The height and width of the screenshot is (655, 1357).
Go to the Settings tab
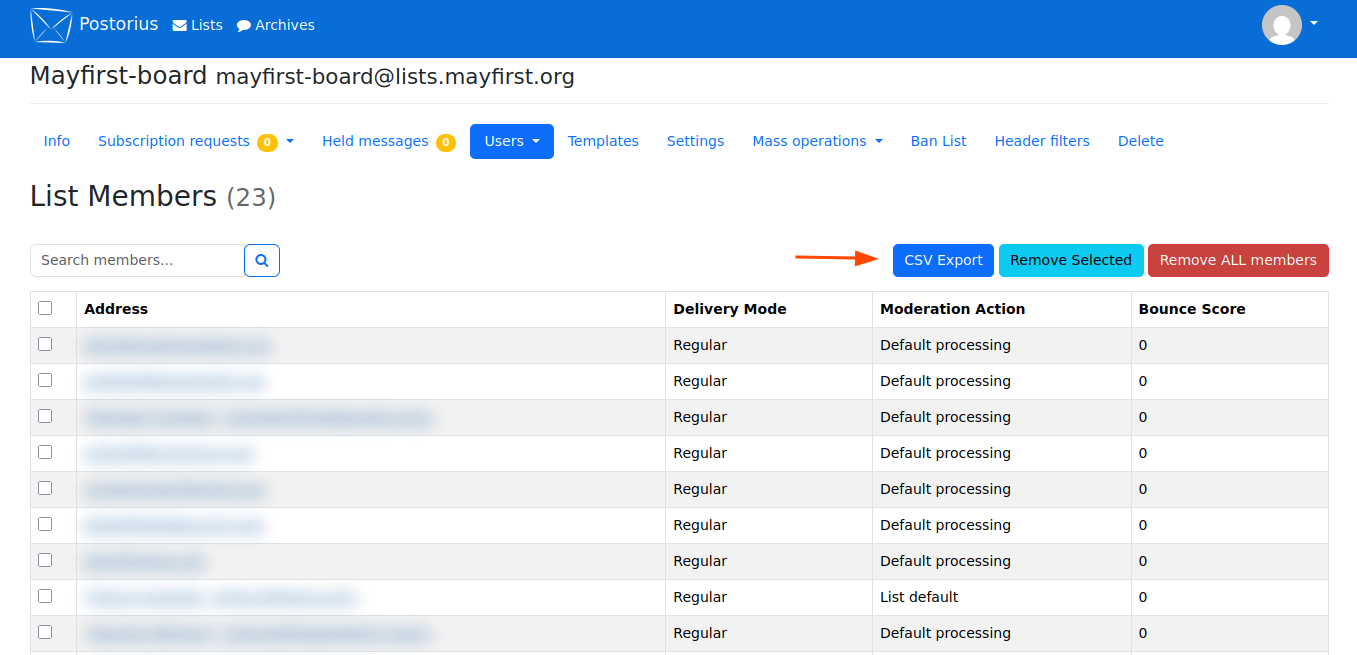point(695,142)
